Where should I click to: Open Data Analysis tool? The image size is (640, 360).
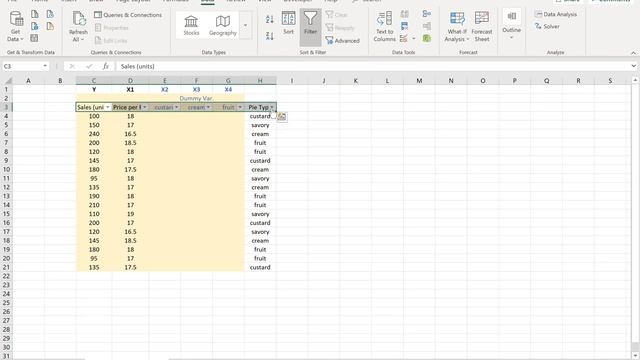click(556, 14)
